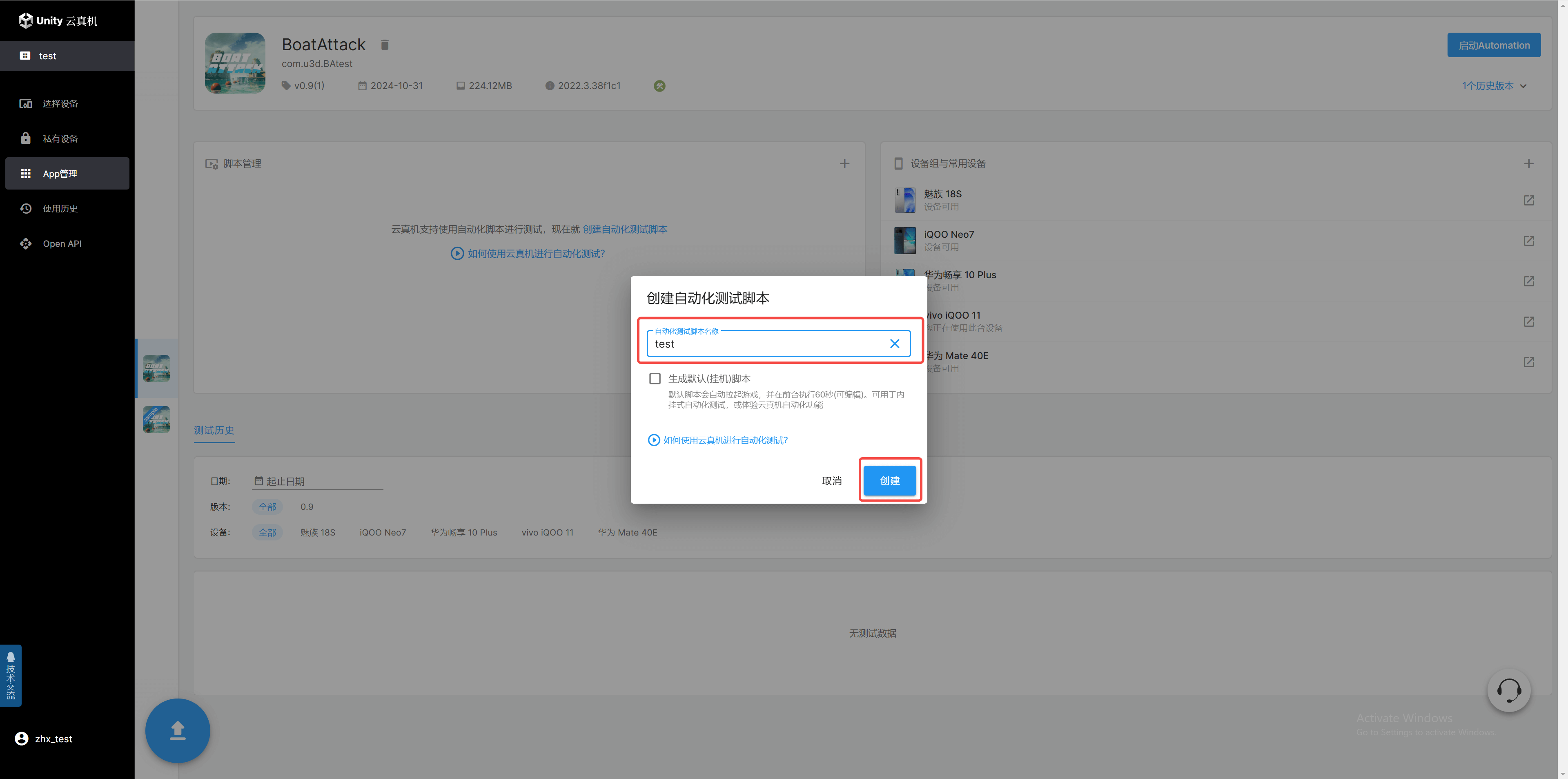
Task: Switch to the 测试历史 tab
Action: tap(214, 430)
